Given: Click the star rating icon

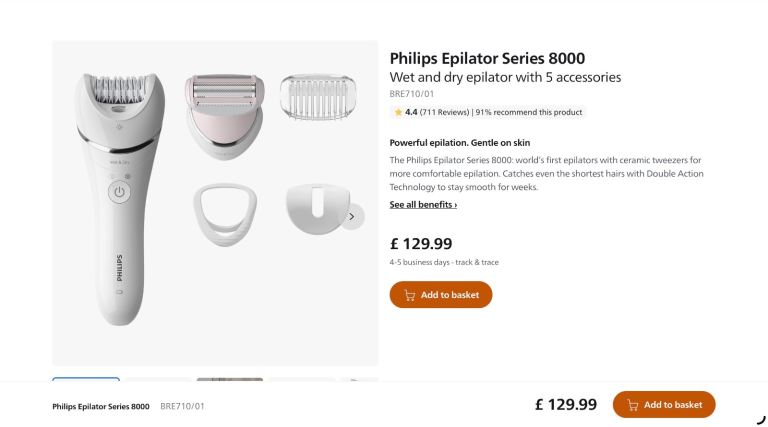Looking at the screenshot, I should point(398,112).
